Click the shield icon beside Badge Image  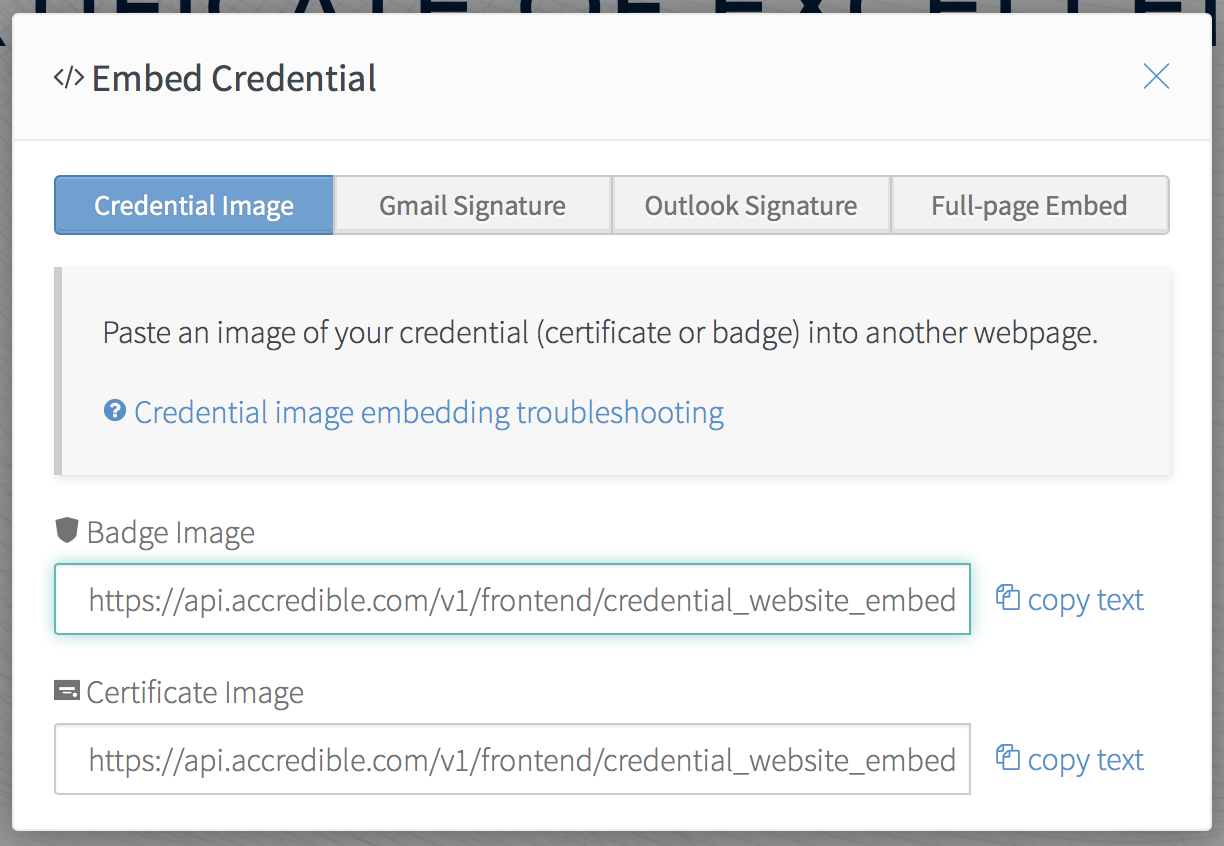67,531
